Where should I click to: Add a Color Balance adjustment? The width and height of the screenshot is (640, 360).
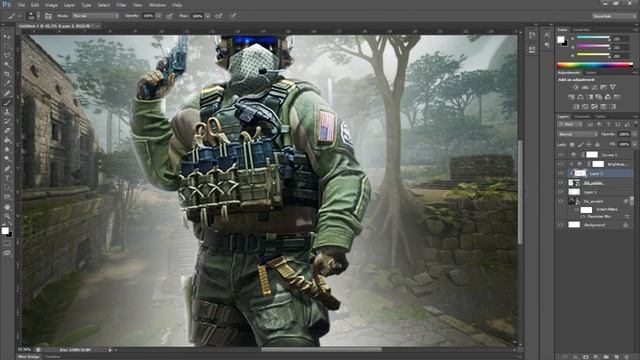pos(580,97)
